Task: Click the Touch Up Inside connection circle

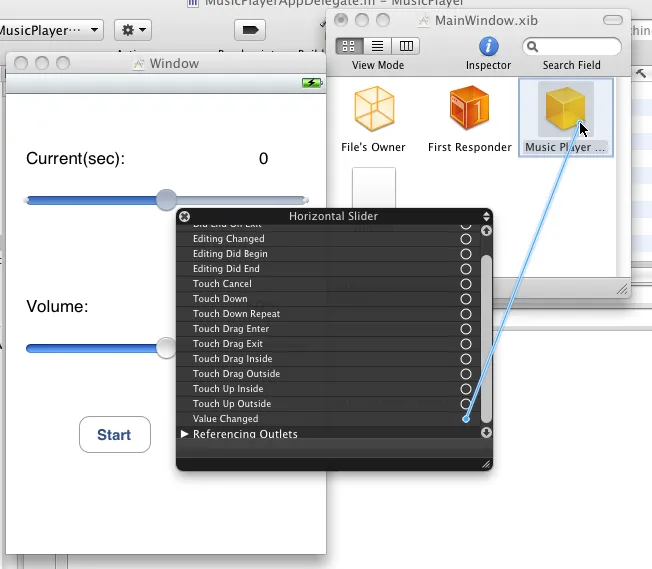Action: (x=465, y=389)
